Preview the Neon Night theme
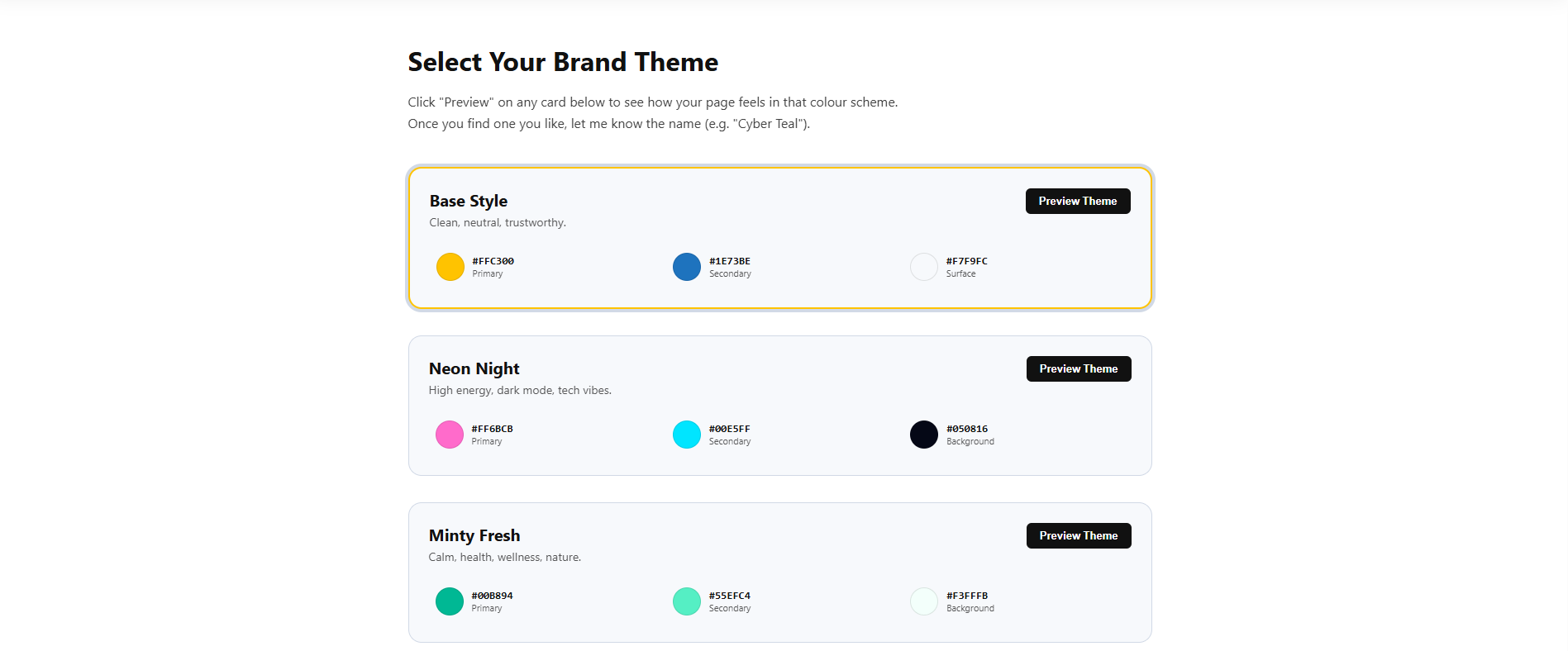The height and width of the screenshot is (651, 1568). click(x=1079, y=368)
